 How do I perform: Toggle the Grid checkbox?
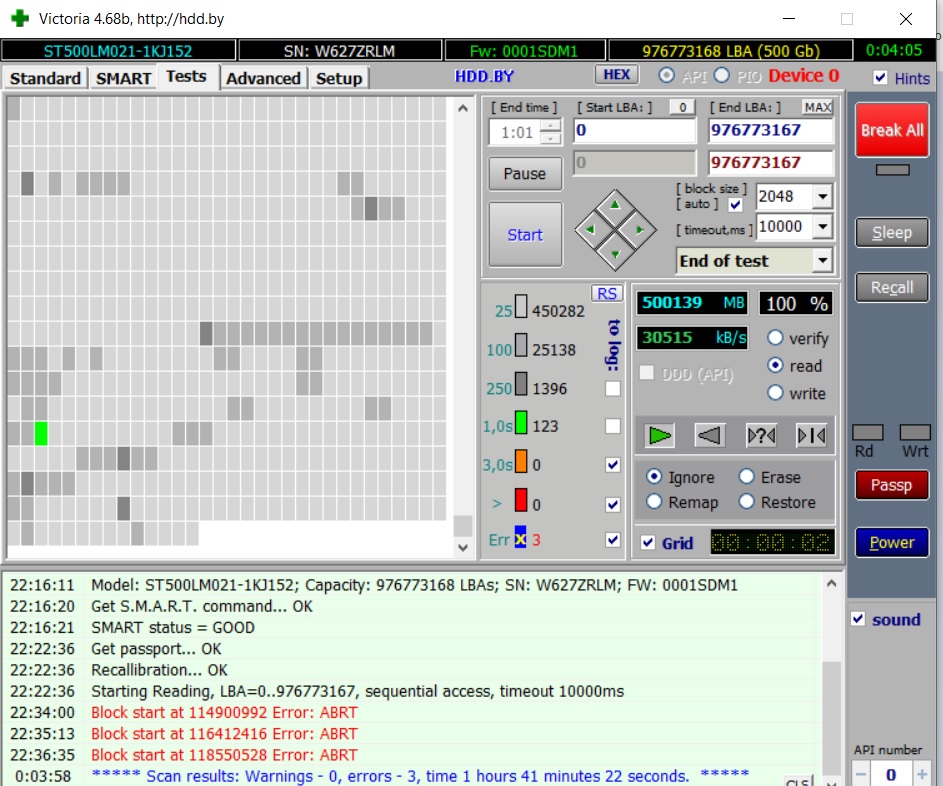pyautogui.click(x=649, y=543)
